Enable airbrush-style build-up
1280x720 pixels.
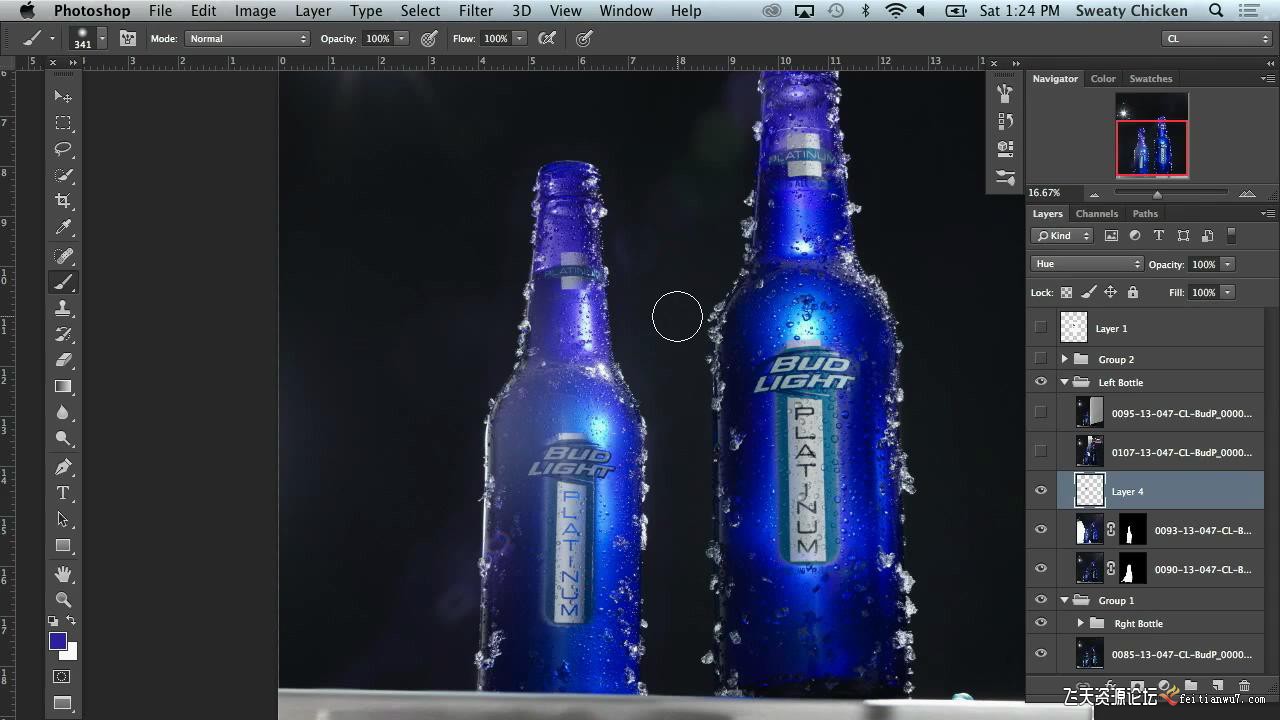coord(547,38)
